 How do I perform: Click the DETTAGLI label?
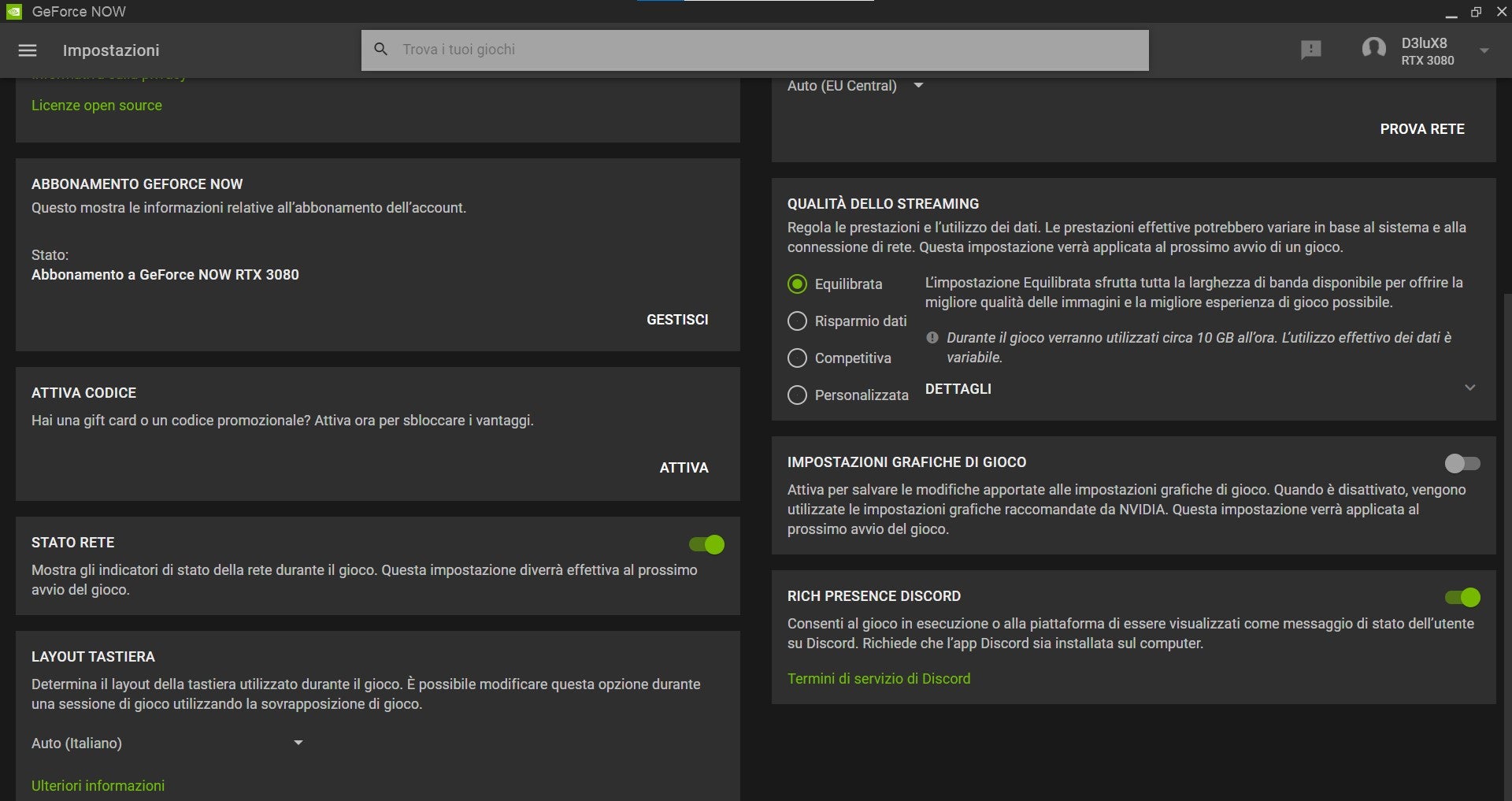click(958, 389)
